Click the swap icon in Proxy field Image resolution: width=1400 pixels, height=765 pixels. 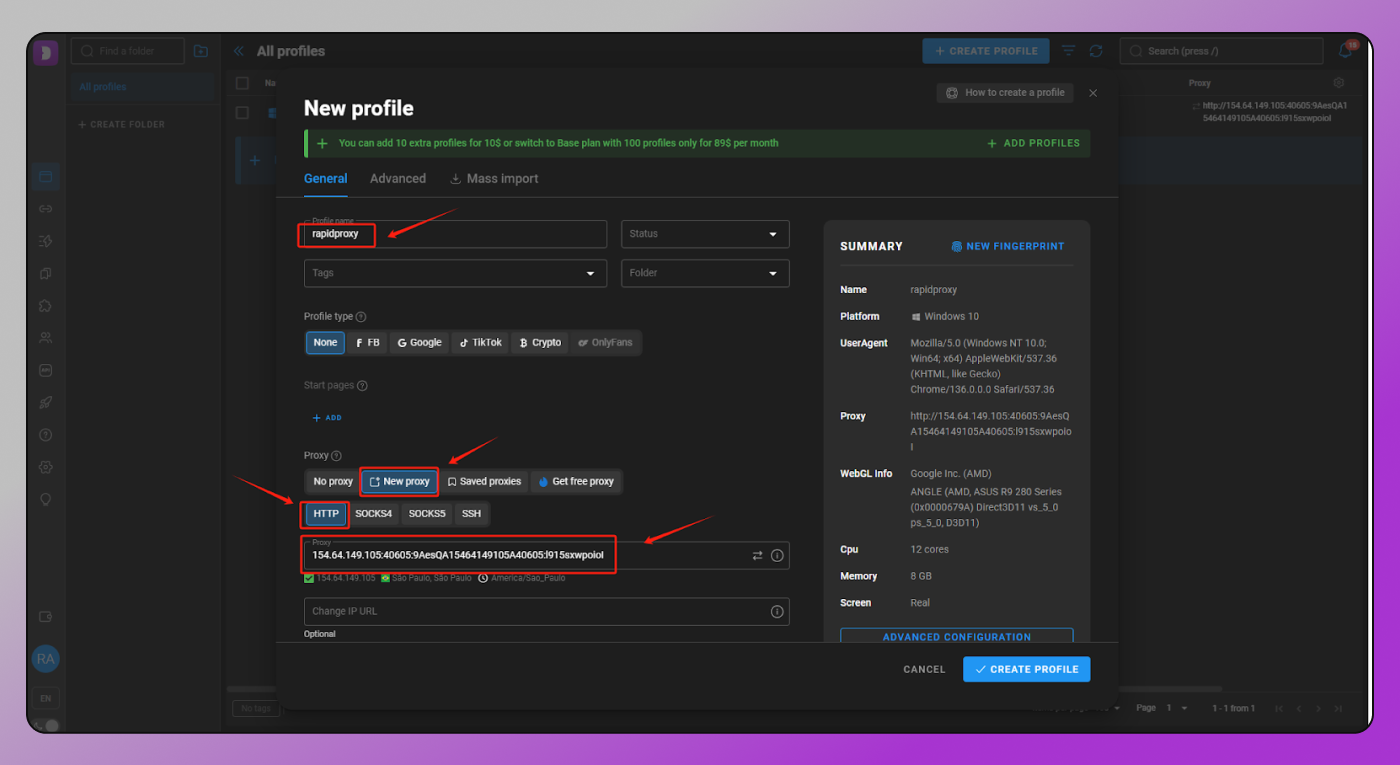[x=757, y=555]
